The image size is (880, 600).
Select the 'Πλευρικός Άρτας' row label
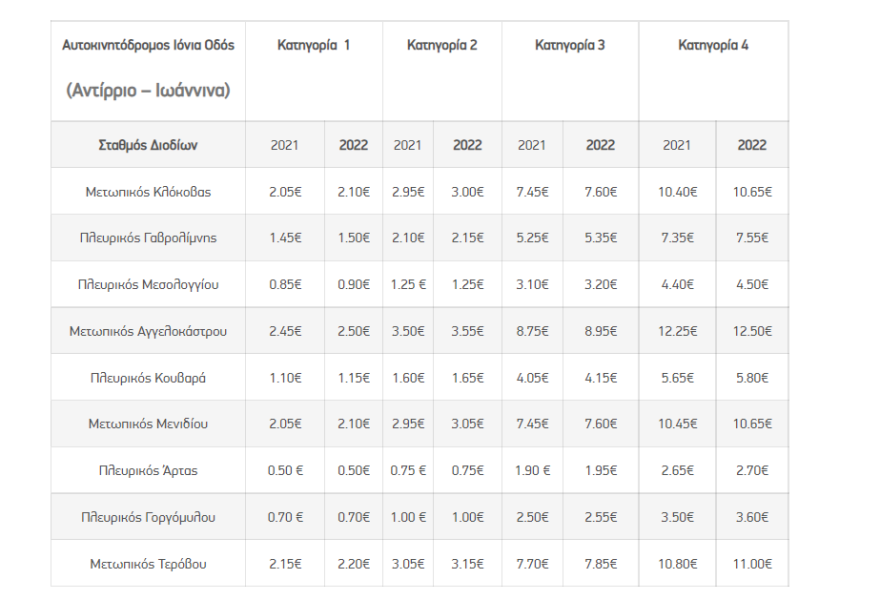point(148,471)
